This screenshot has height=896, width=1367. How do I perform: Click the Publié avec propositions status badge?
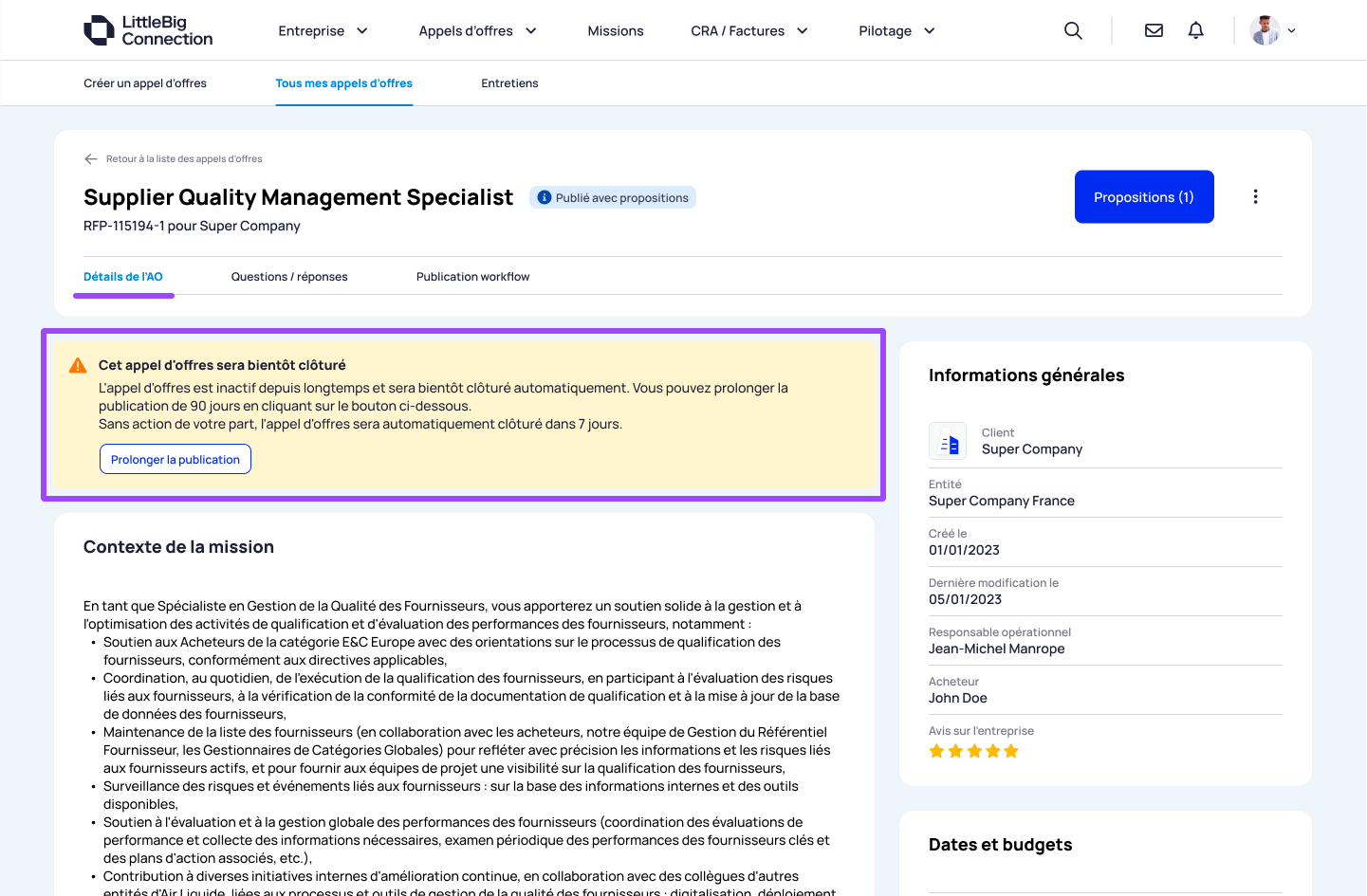click(613, 197)
